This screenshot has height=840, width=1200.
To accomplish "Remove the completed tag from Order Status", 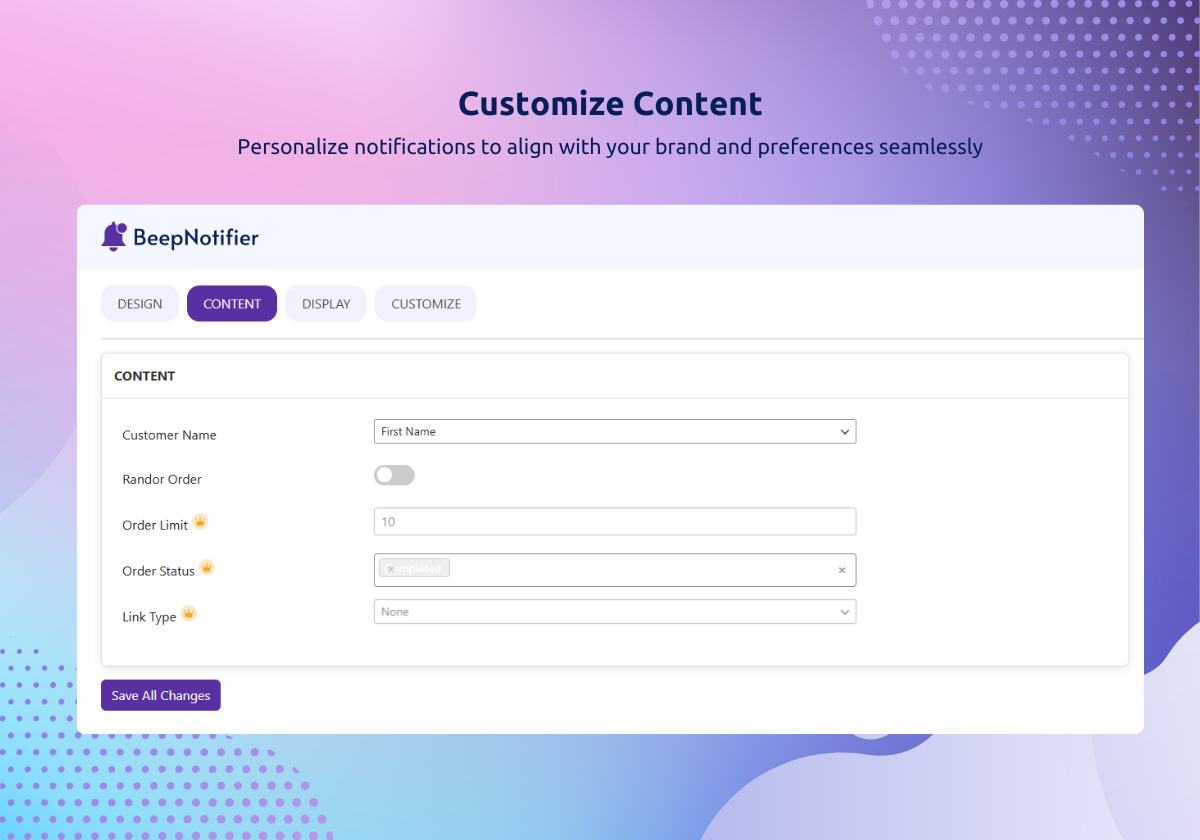I will pos(390,569).
